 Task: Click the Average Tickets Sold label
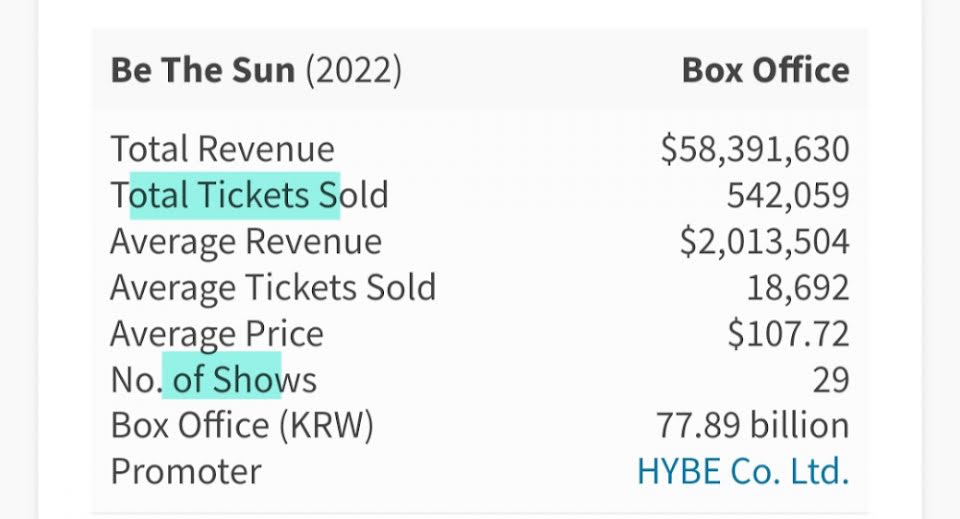click(x=273, y=288)
